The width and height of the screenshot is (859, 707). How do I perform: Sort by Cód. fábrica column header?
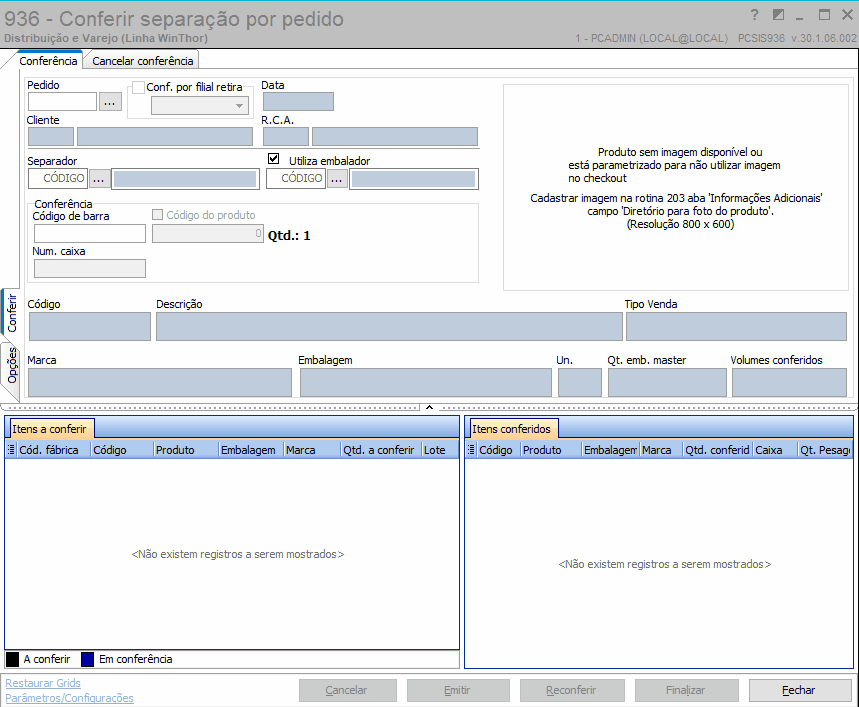click(x=53, y=450)
